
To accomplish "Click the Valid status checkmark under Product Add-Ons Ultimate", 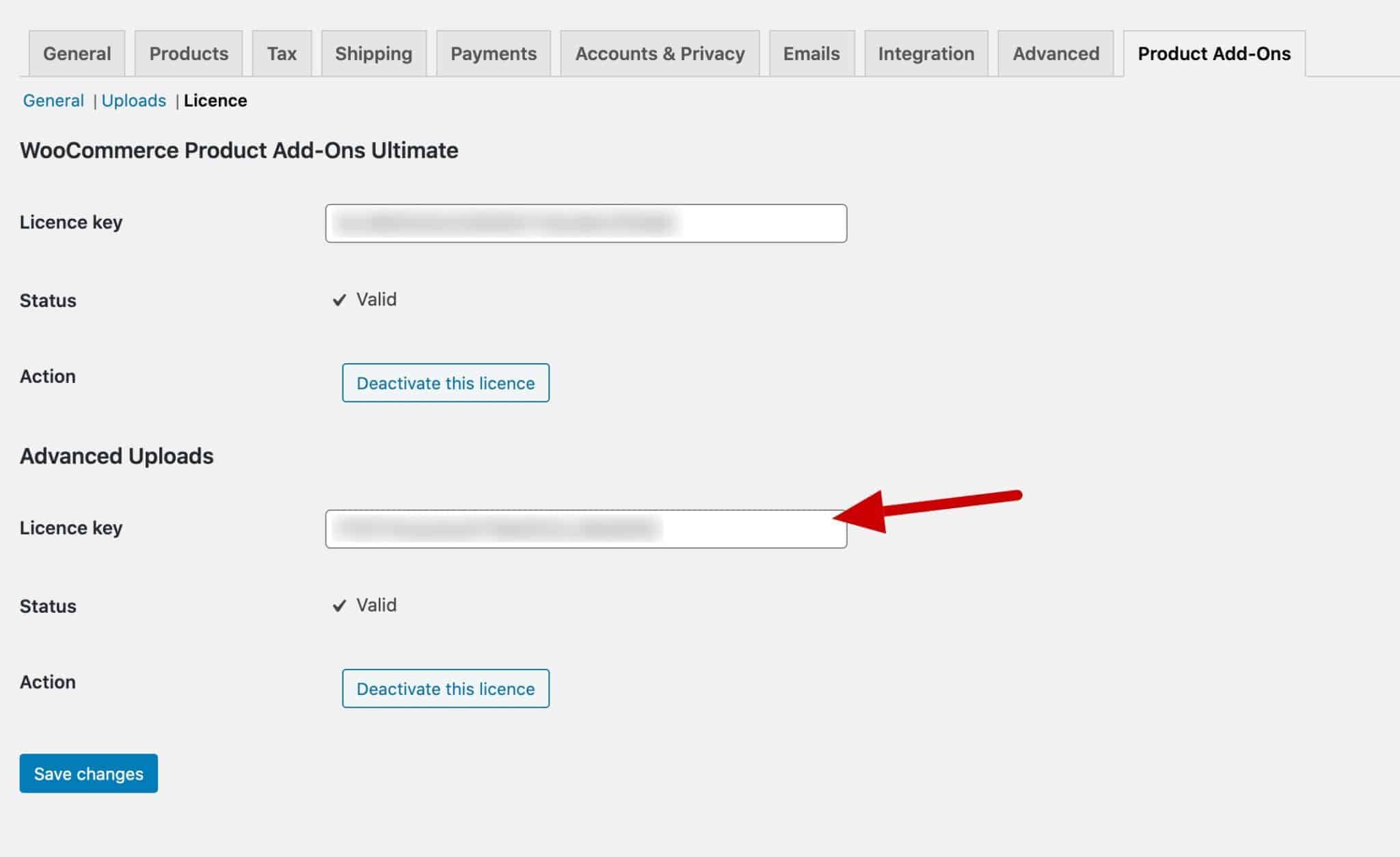I will click(340, 299).
